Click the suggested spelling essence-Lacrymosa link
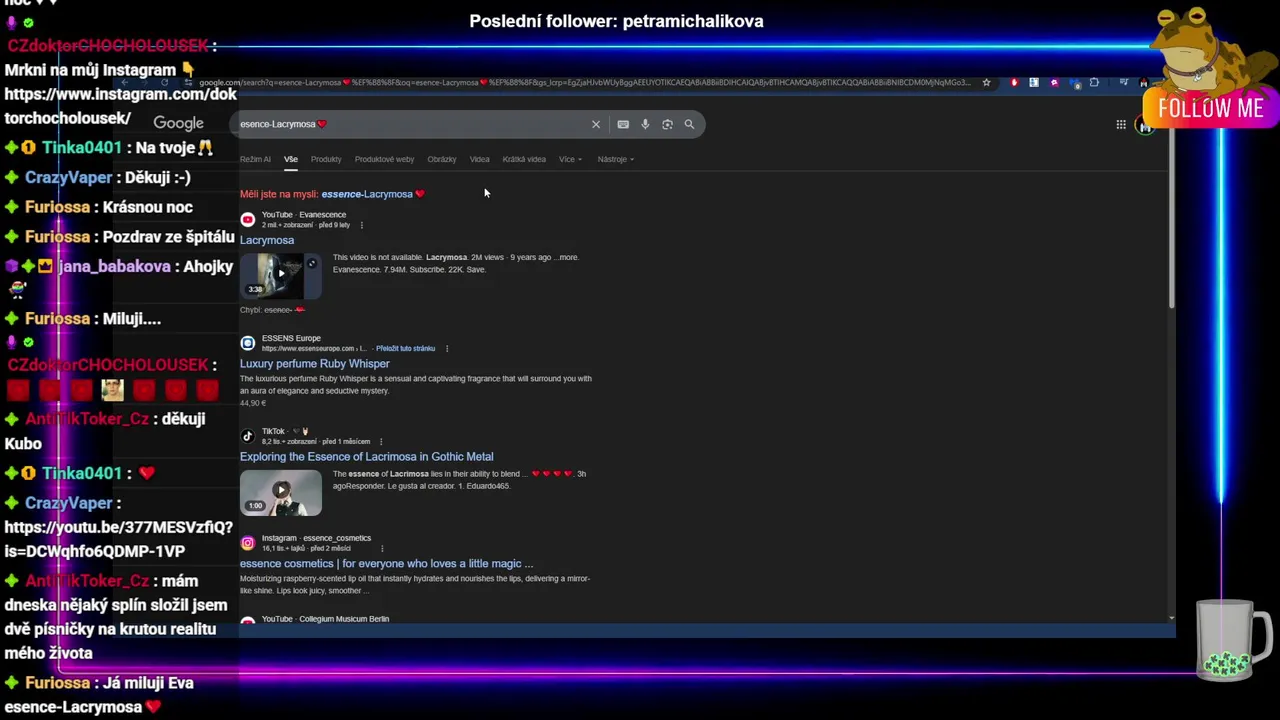The width and height of the screenshot is (1280, 720). [x=373, y=194]
